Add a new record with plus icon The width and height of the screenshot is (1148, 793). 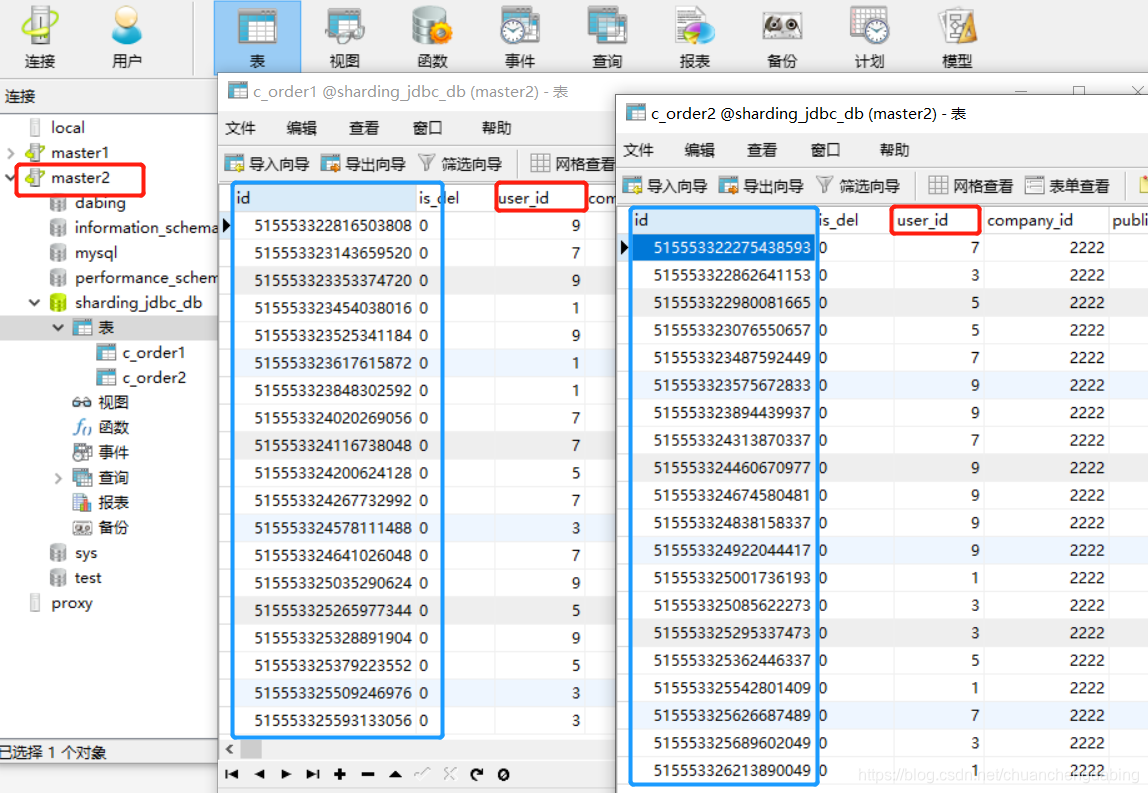340,774
